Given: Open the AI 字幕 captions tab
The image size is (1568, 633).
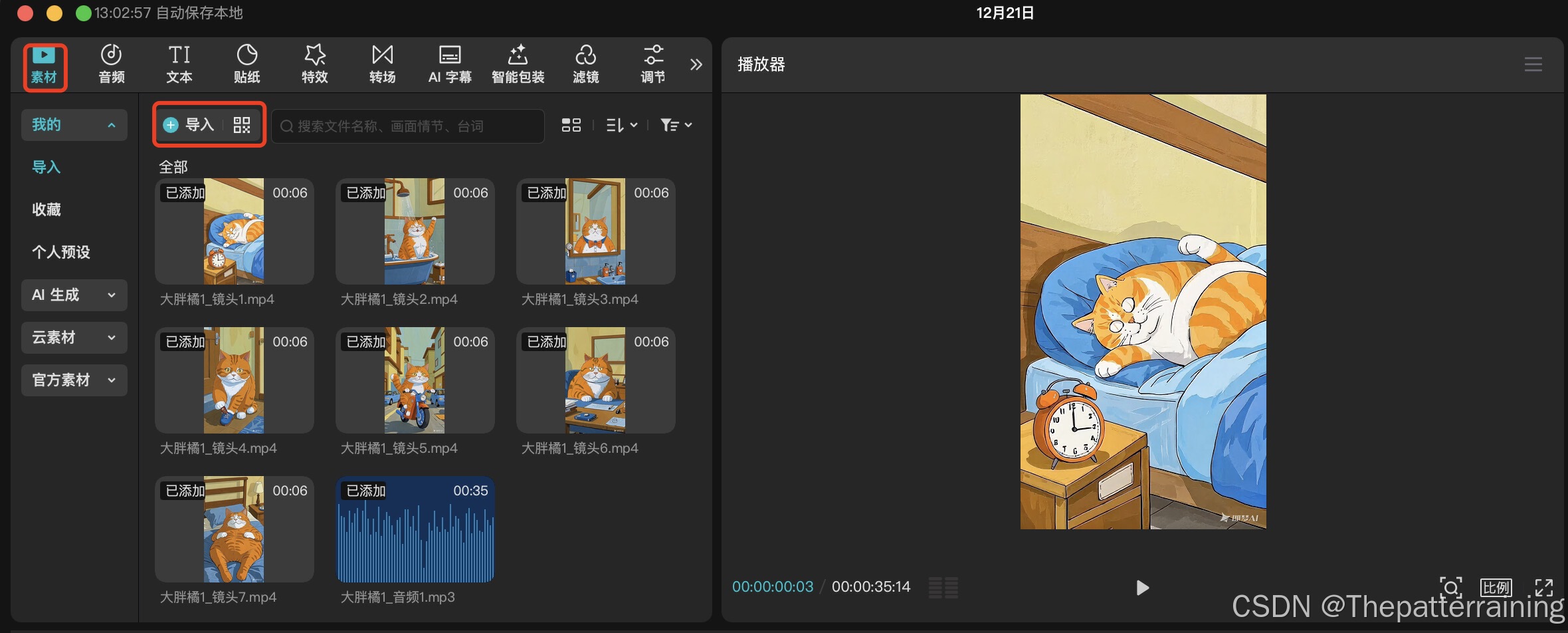Looking at the screenshot, I should click(450, 64).
